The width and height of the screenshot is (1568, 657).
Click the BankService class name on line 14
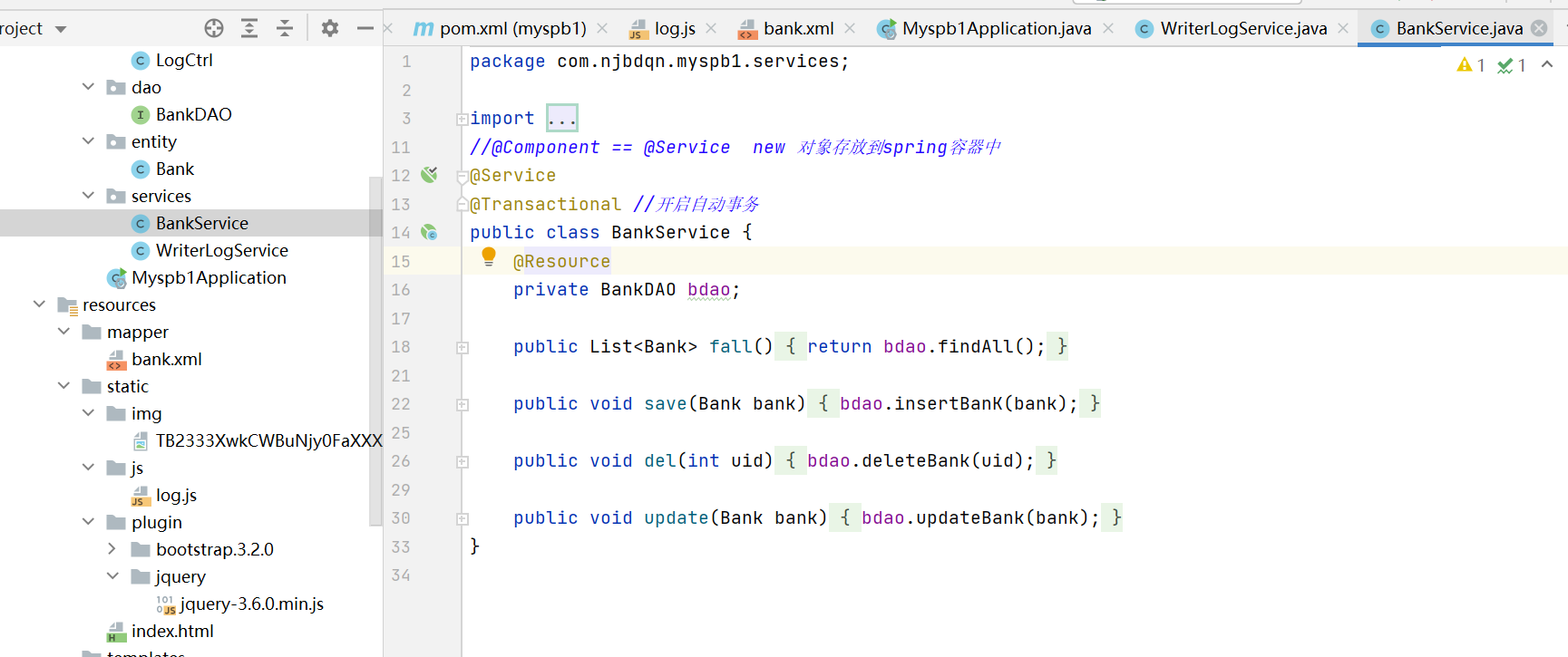click(670, 232)
